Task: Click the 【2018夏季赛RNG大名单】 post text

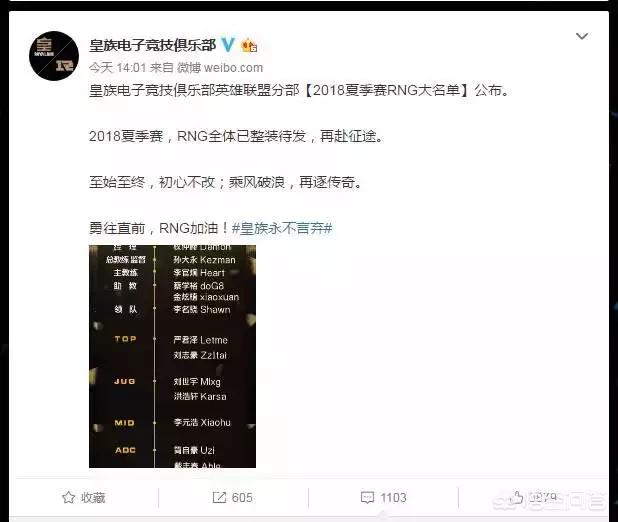Action: [385, 90]
